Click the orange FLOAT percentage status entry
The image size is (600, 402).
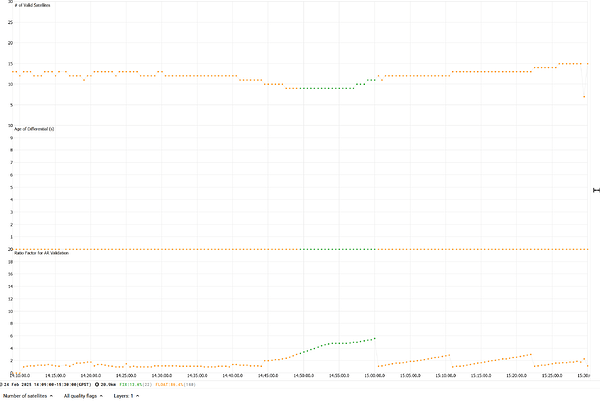pyautogui.click(x=175, y=384)
